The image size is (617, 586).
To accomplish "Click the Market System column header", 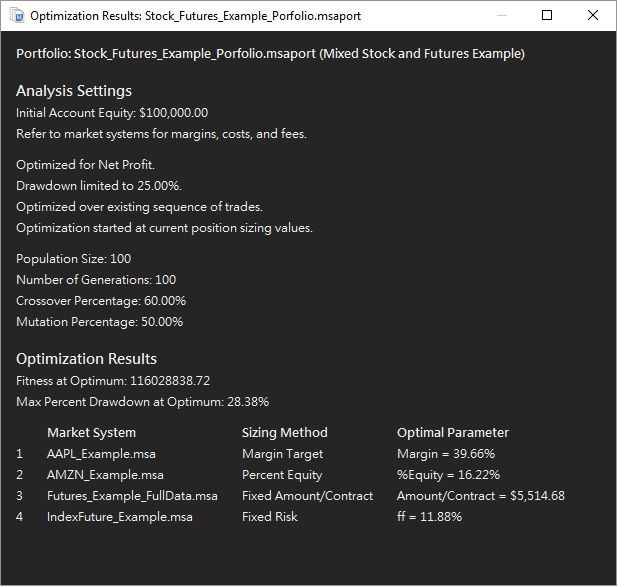I will click(x=91, y=433).
